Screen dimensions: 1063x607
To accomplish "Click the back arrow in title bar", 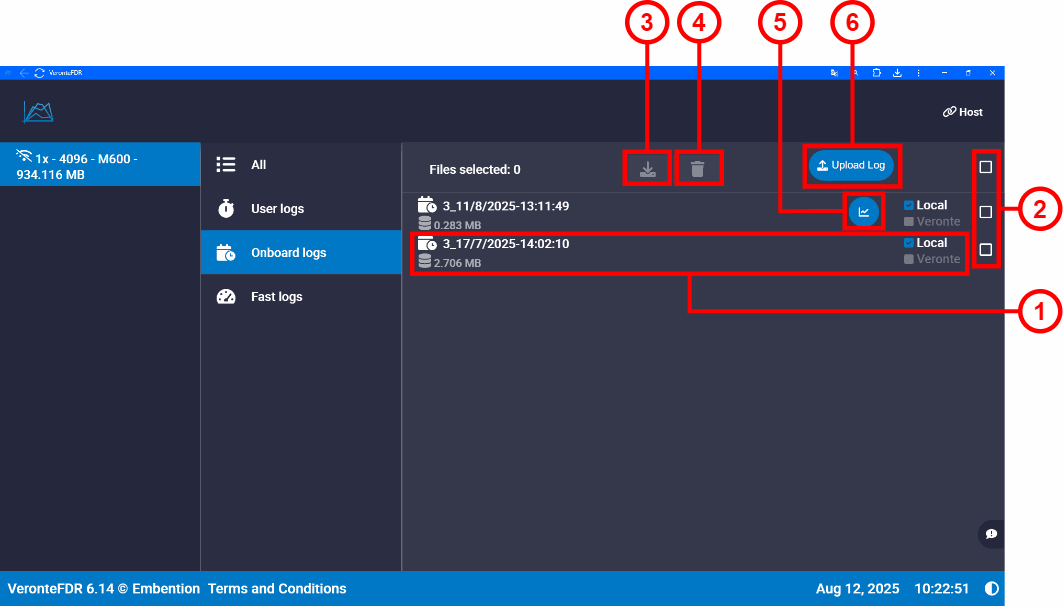I will coord(24,73).
